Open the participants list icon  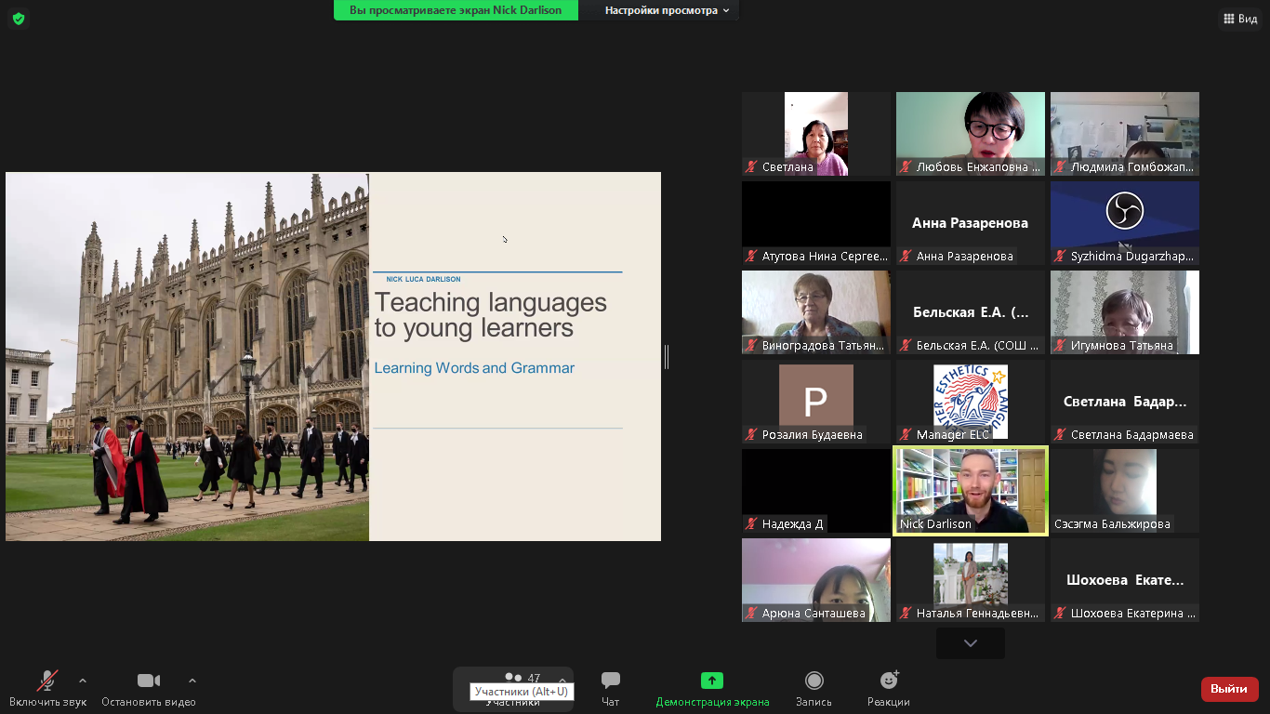point(514,678)
